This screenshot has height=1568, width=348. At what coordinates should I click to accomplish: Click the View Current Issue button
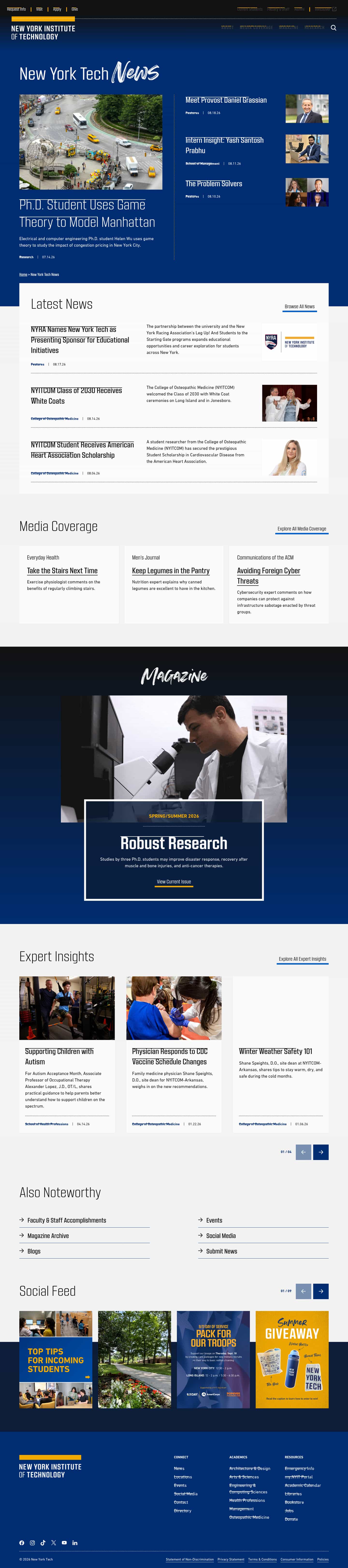point(174,881)
